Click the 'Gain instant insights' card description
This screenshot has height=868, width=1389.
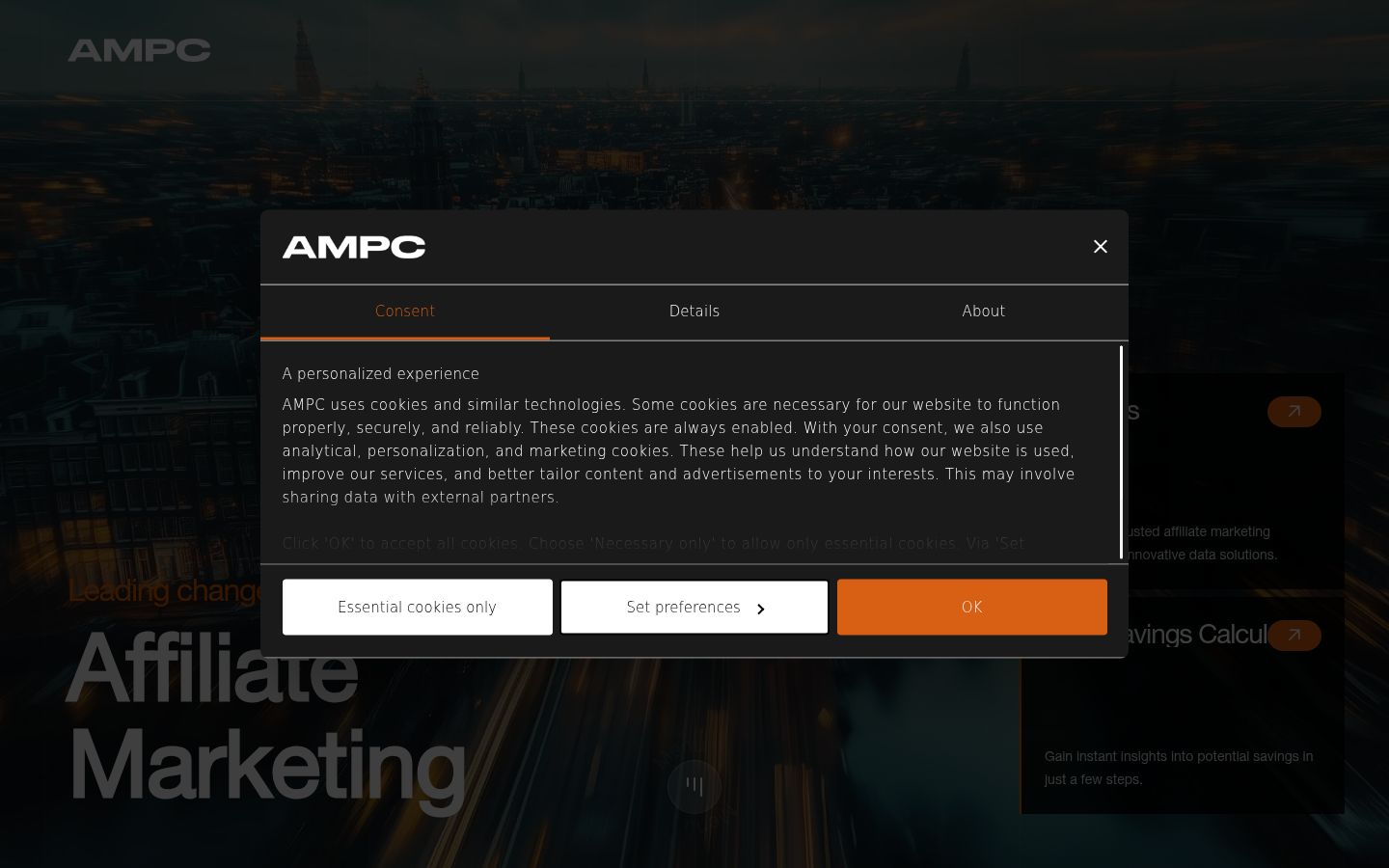[1179, 768]
